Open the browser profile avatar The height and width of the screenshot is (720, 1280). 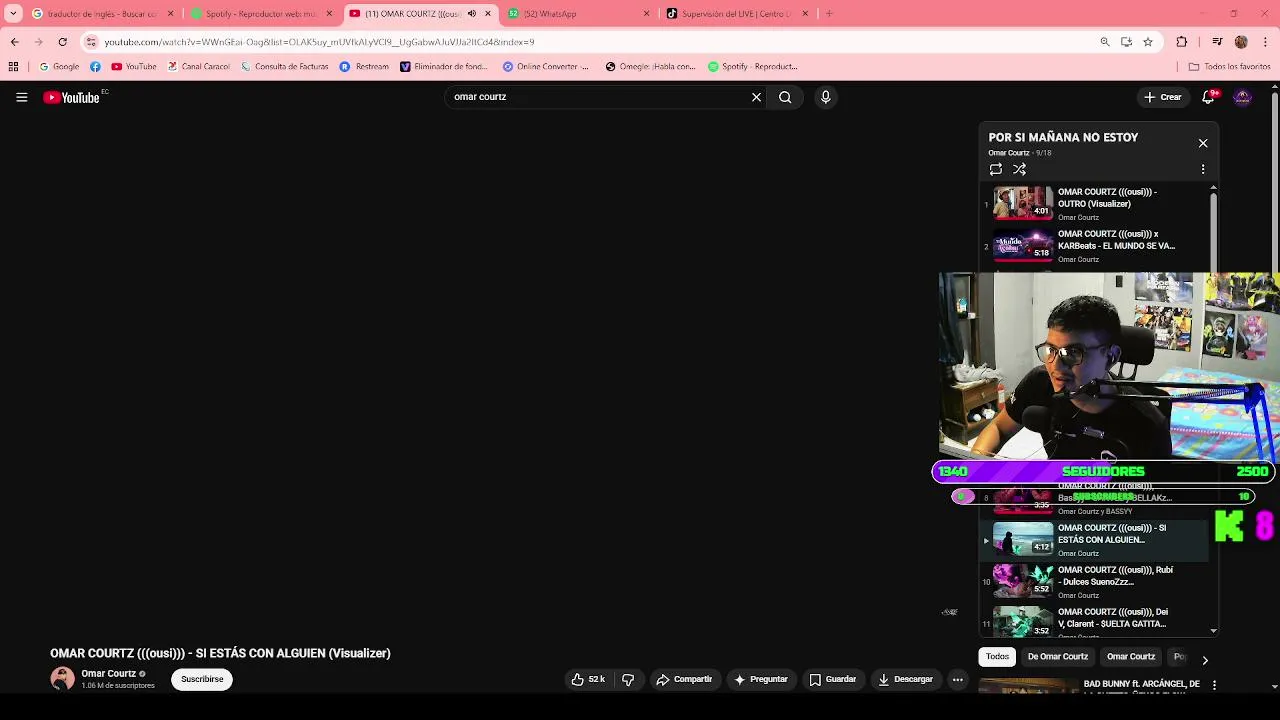tap(1241, 42)
